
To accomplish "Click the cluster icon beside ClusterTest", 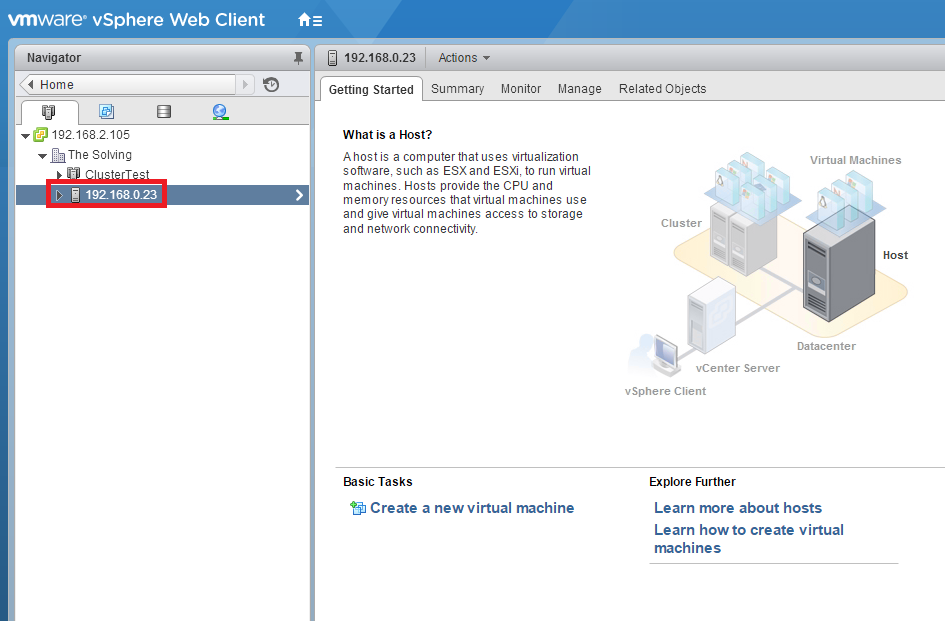I will [74, 174].
